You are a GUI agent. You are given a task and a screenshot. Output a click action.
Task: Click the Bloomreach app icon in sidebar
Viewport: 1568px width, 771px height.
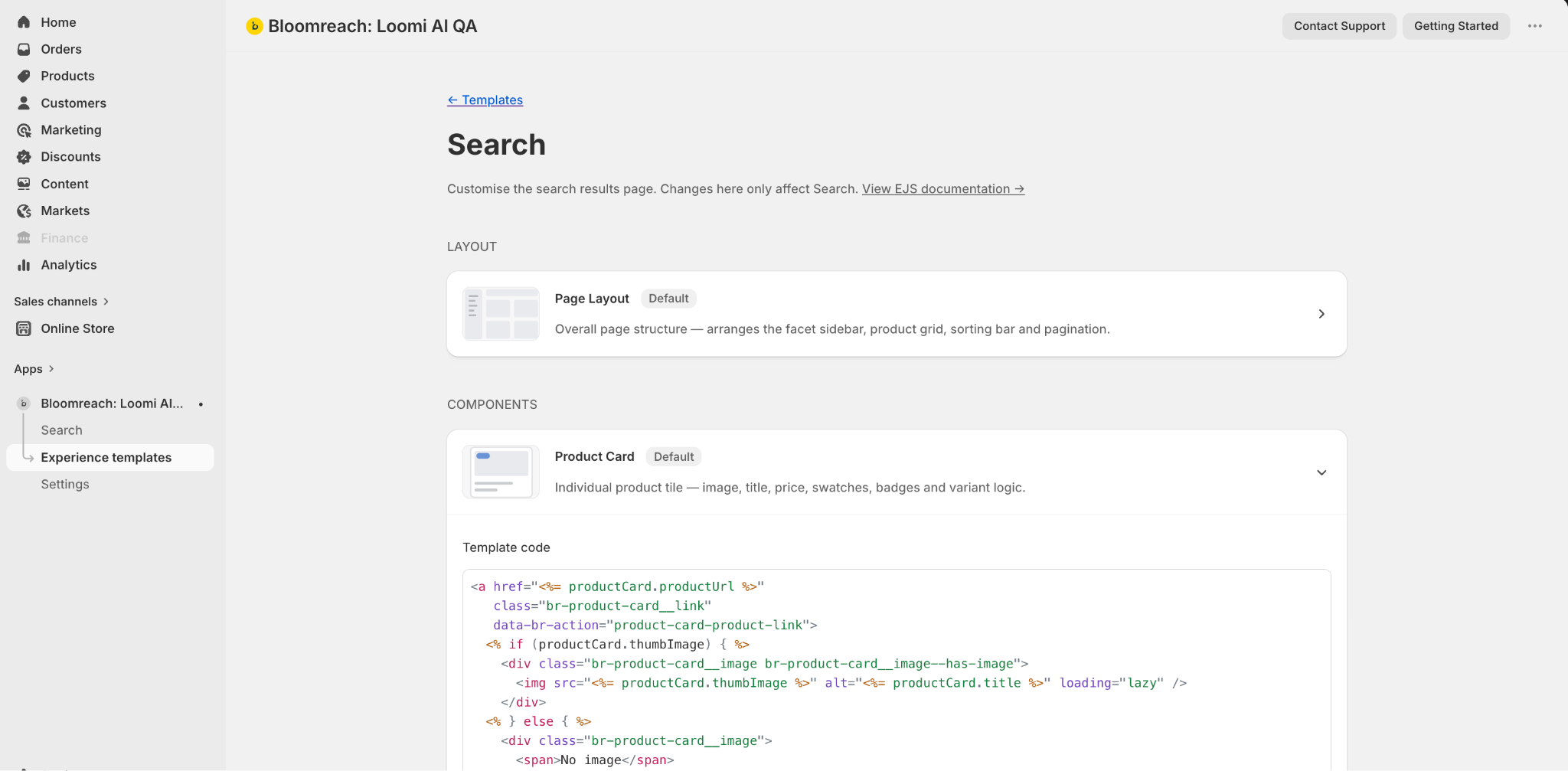pos(24,403)
